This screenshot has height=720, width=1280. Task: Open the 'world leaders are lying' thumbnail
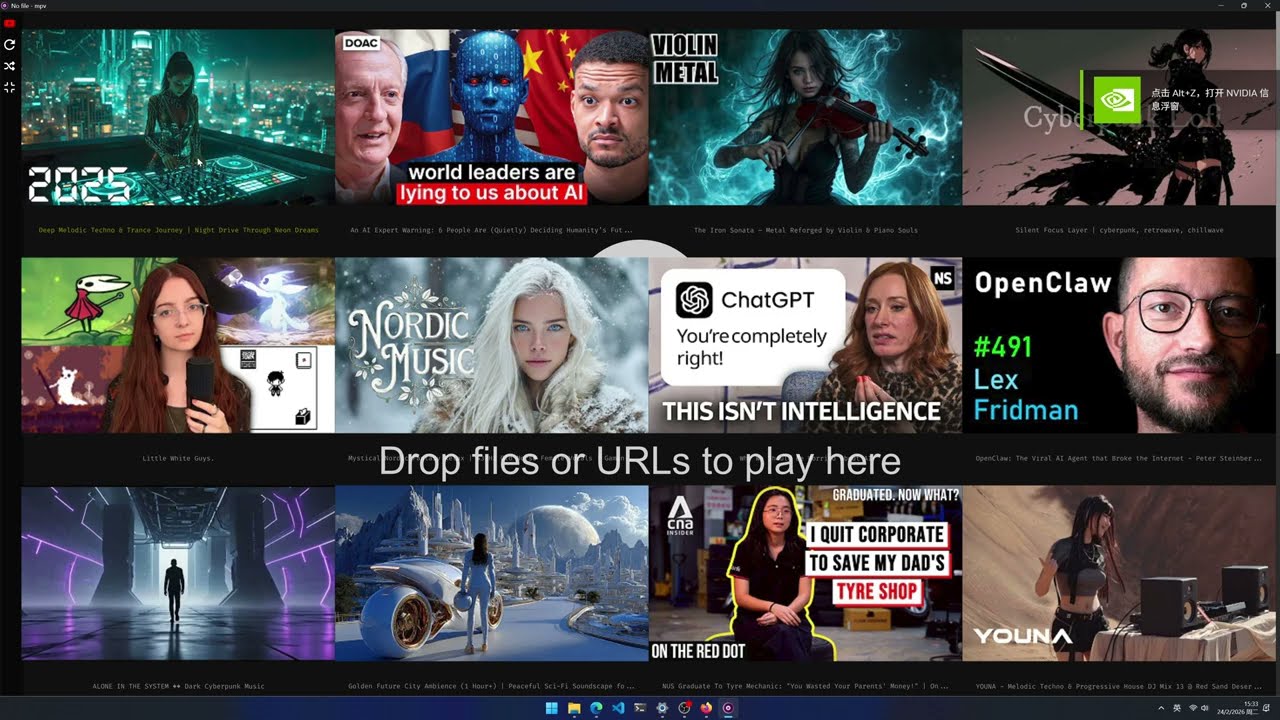point(492,117)
